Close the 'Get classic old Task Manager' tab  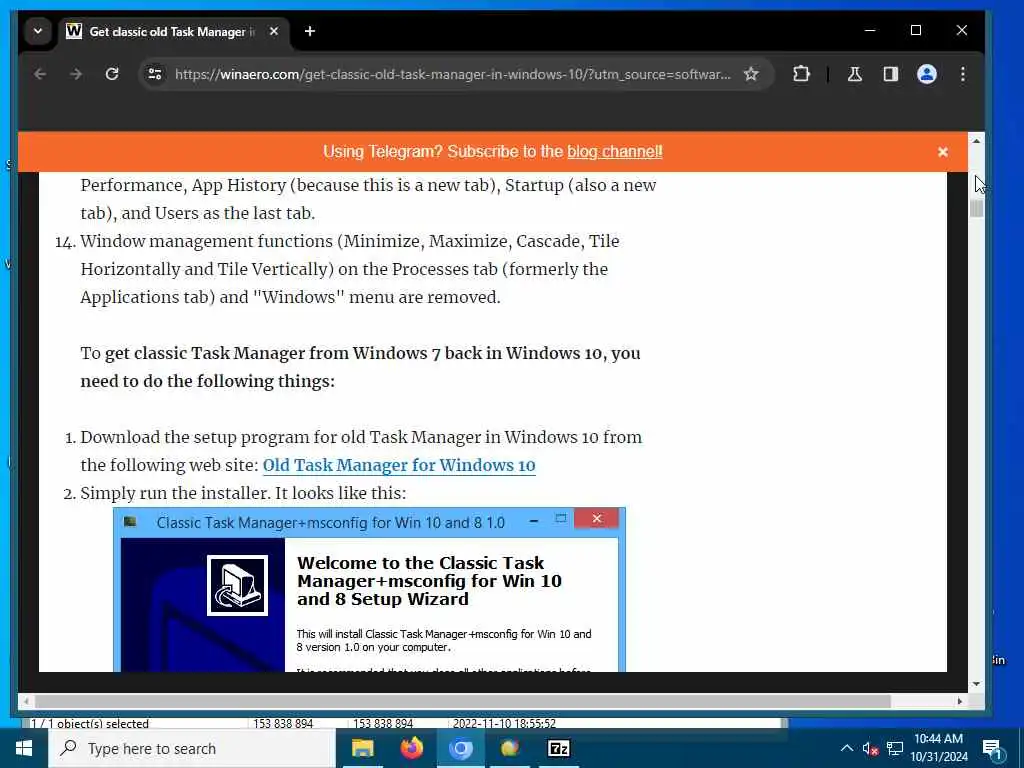click(274, 31)
